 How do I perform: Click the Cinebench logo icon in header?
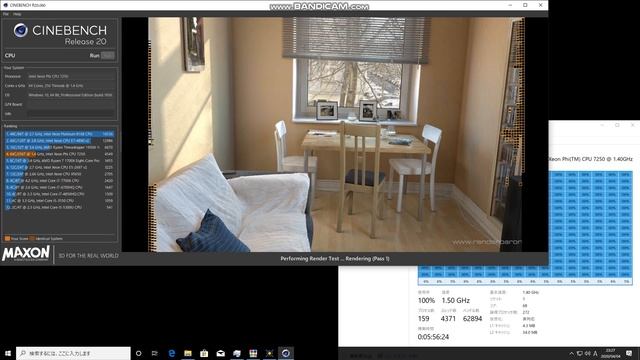tap(20, 30)
